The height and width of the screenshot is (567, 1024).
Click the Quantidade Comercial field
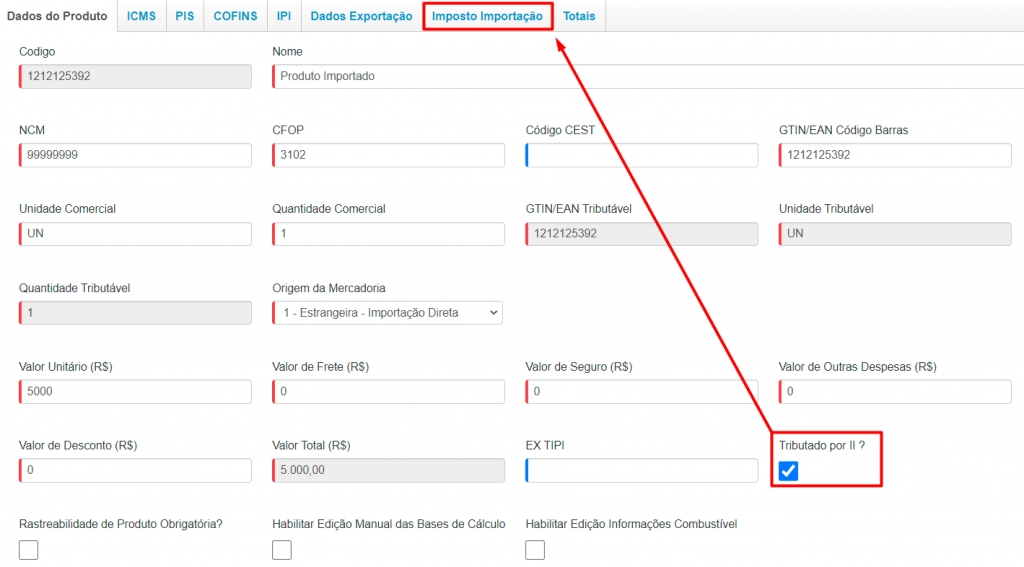[388, 234]
